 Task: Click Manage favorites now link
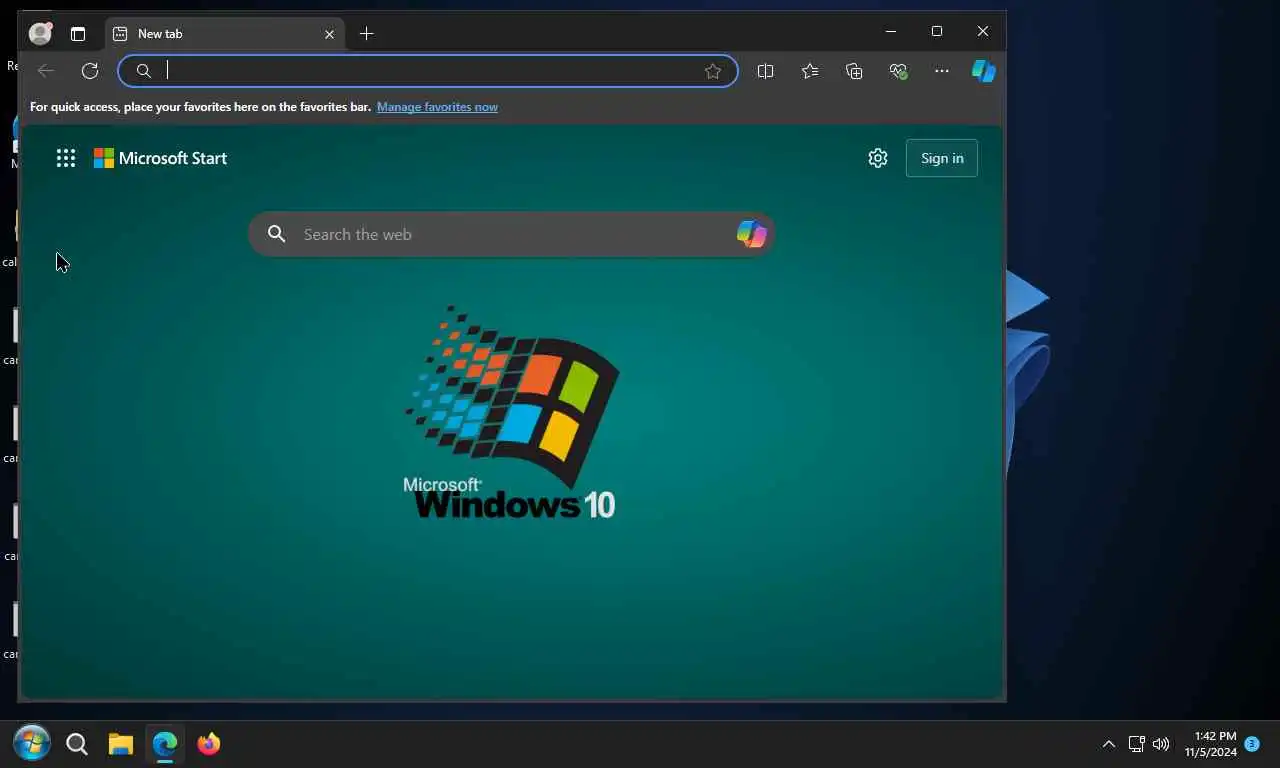point(437,107)
